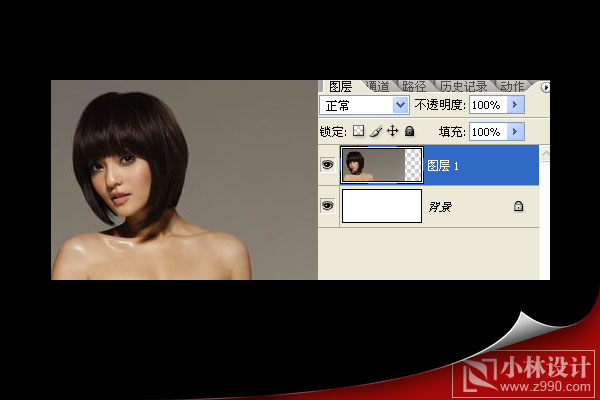Open the layers panel flyout menu arrow
The image size is (600, 400).
[x=545, y=87]
